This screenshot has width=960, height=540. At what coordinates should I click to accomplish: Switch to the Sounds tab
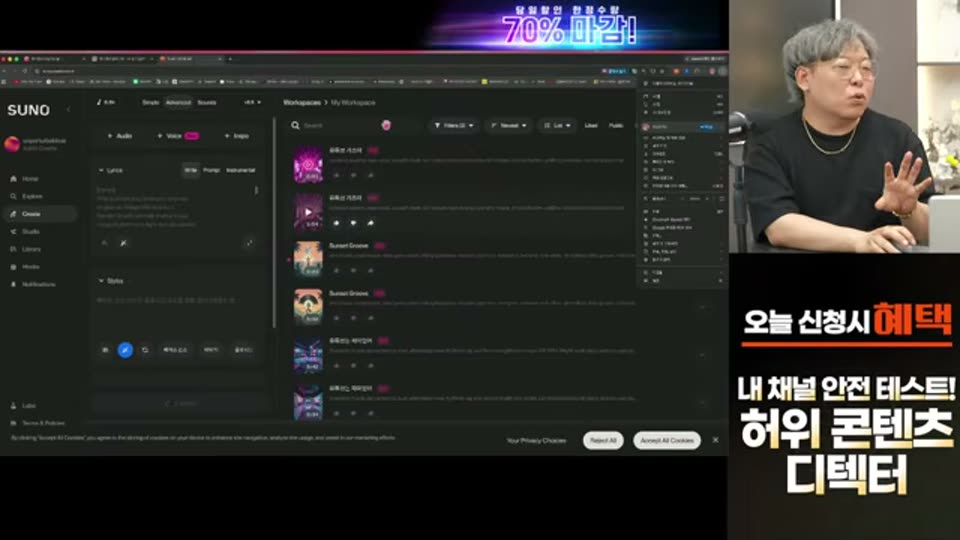point(207,102)
